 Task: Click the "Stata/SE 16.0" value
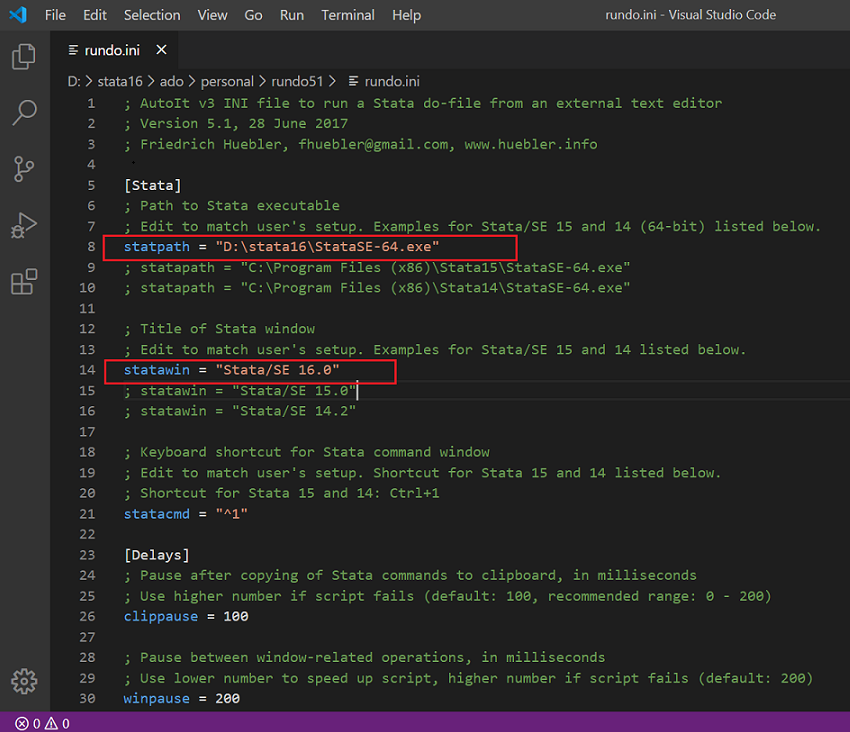pyautogui.click(x=278, y=370)
